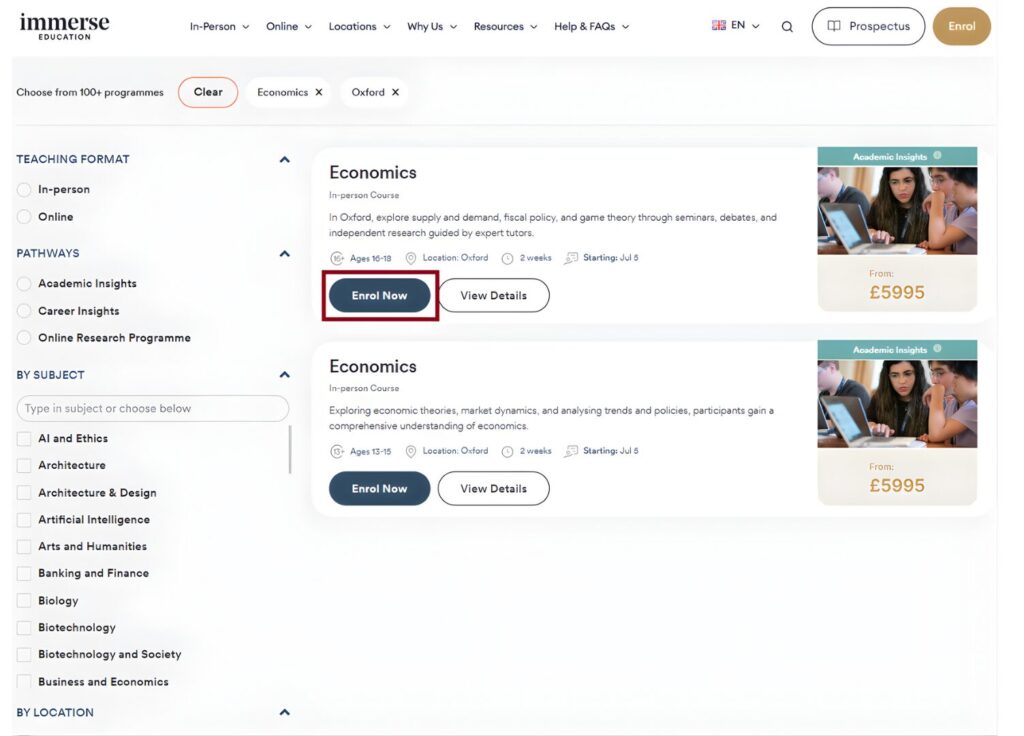Image resolution: width=1024 pixels, height=736 pixels.
Task: Open the Prospectus button in header
Action: 868,27
